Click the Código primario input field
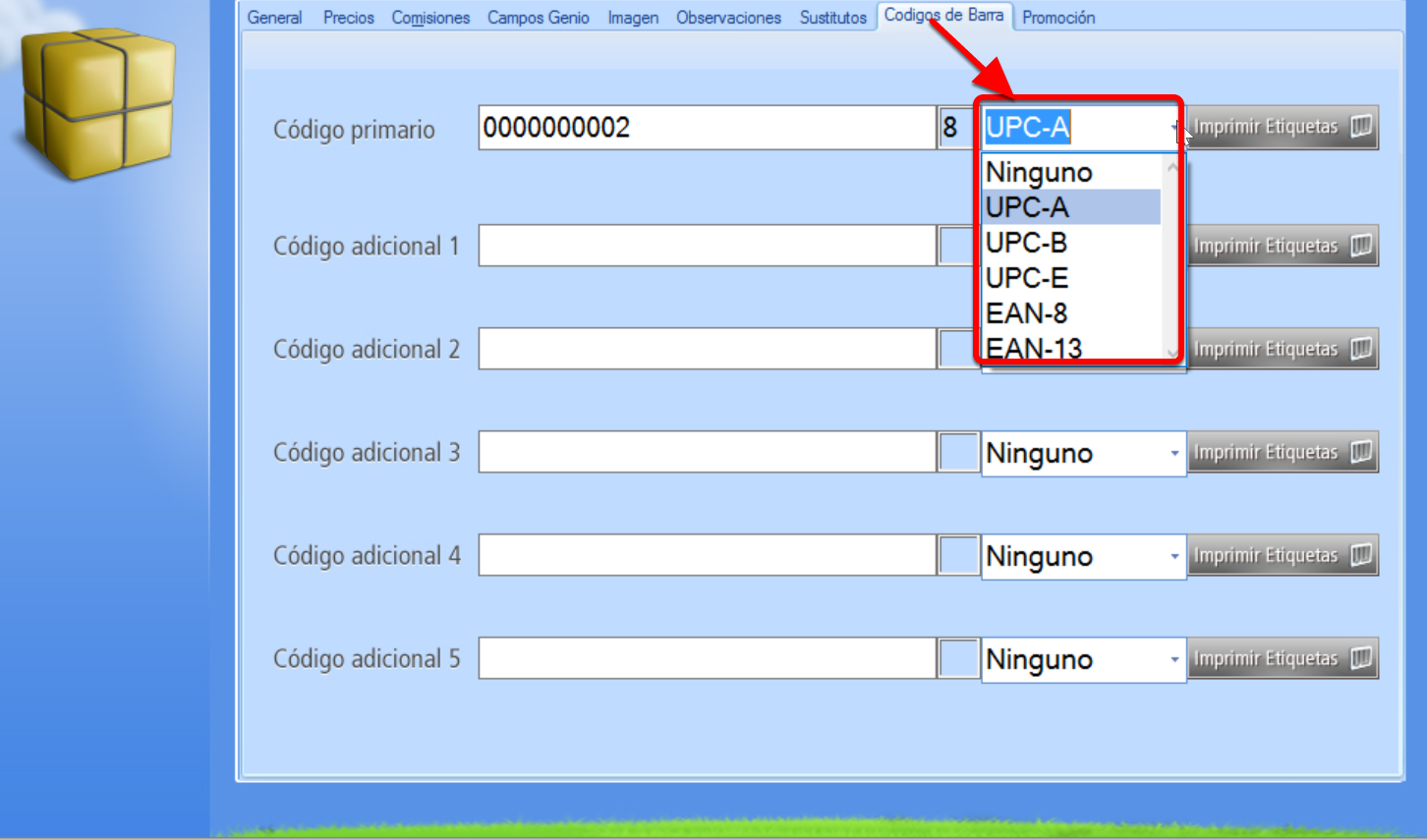Viewport: 1427px width, 840px height. click(707, 128)
